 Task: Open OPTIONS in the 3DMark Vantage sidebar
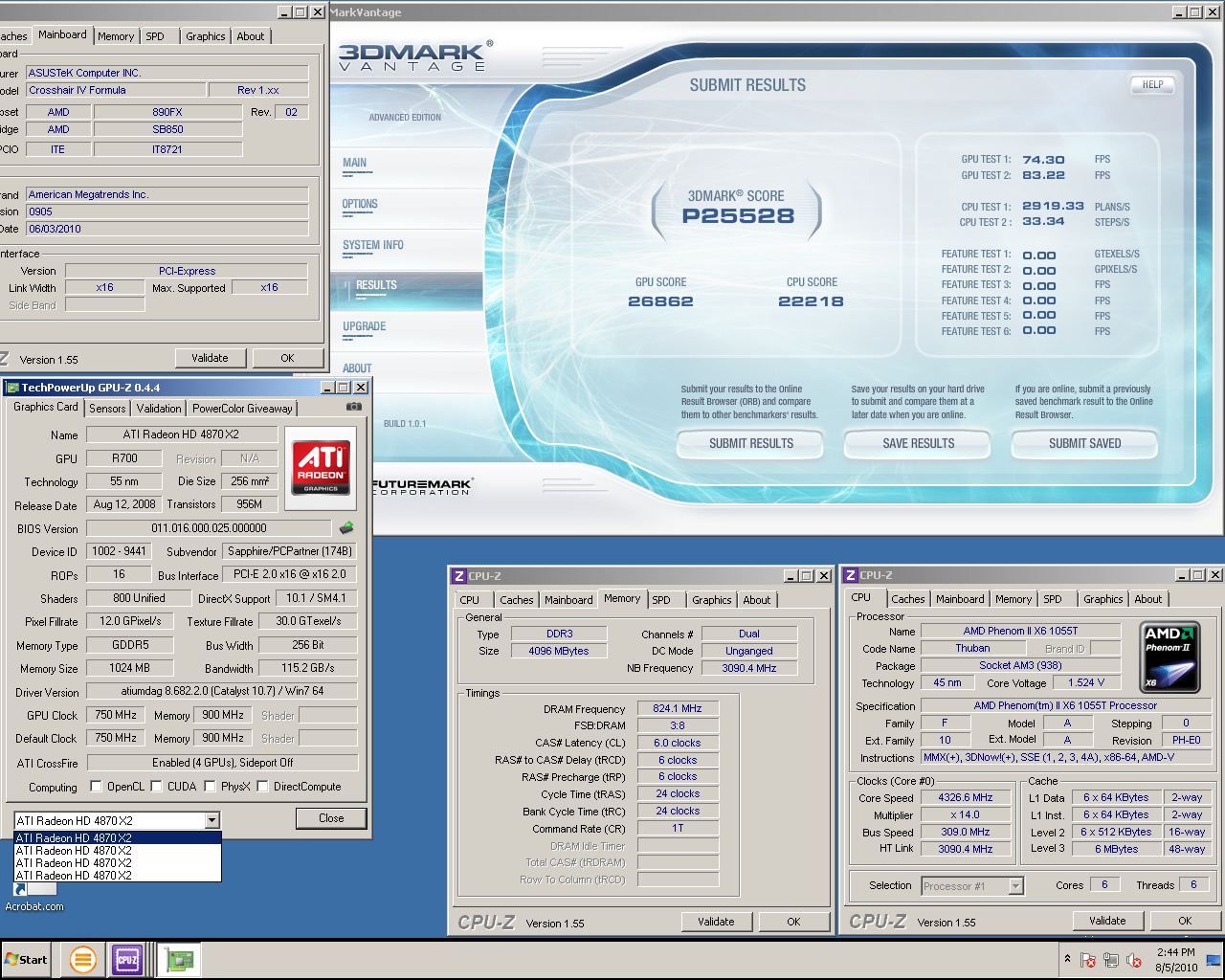tap(360, 204)
